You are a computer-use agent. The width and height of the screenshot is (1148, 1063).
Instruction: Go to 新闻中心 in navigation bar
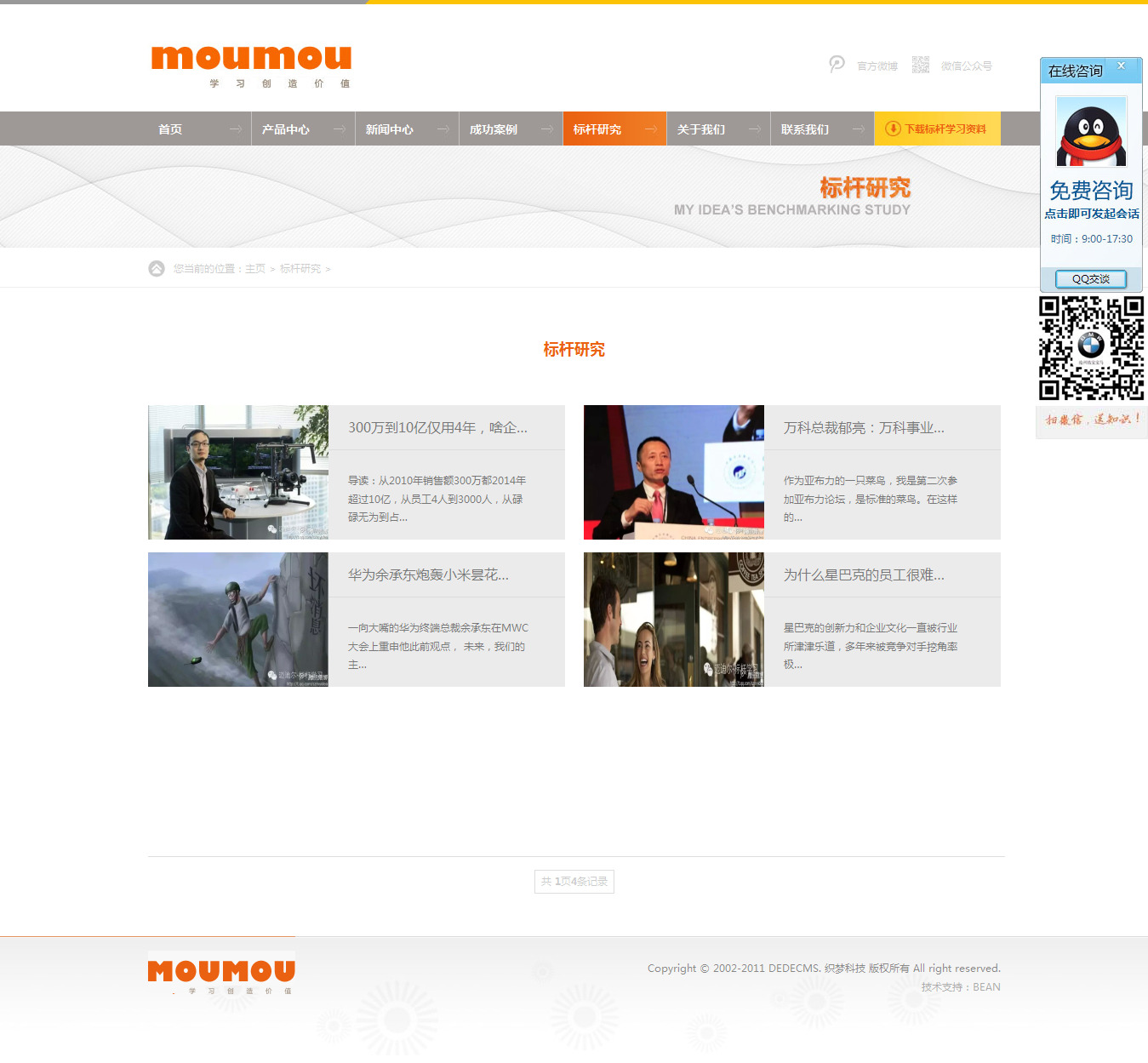390,129
